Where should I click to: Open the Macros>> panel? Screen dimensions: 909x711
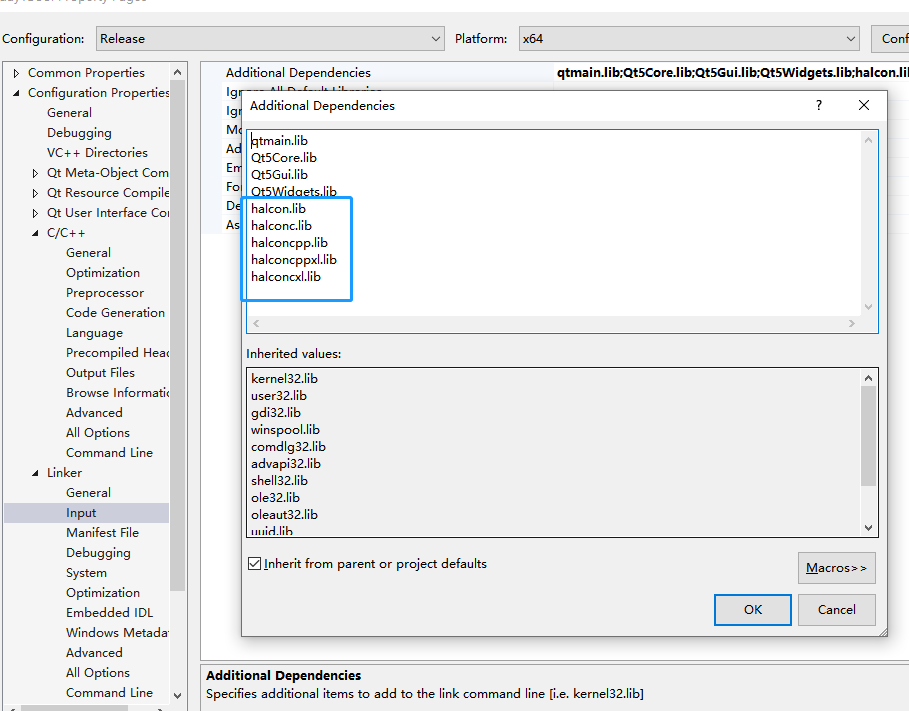coord(836,567)
